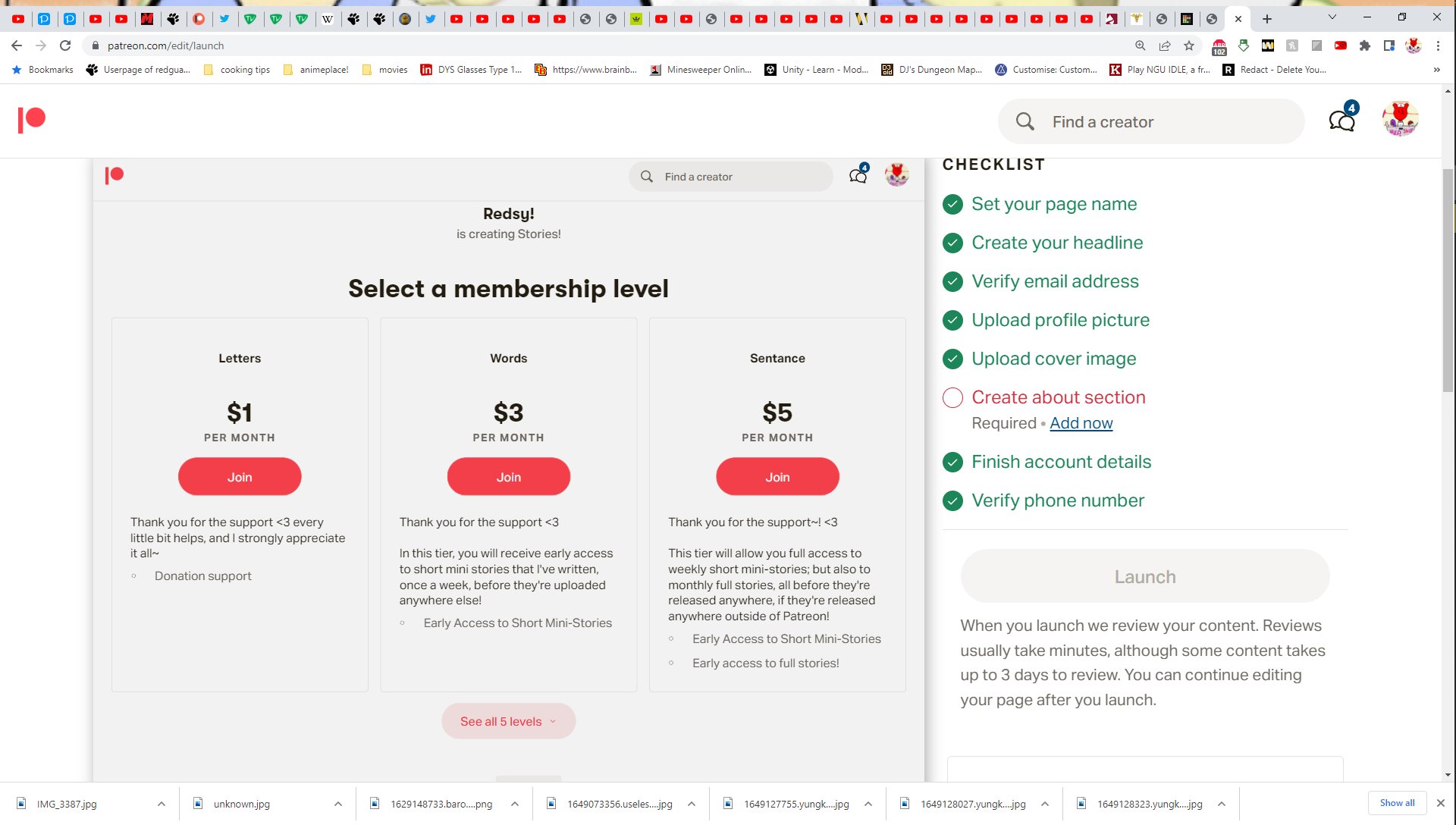The width and height of the screenshot is (1456, 825).
Task: Click the Add now link
Action: tap(1081, 423)
